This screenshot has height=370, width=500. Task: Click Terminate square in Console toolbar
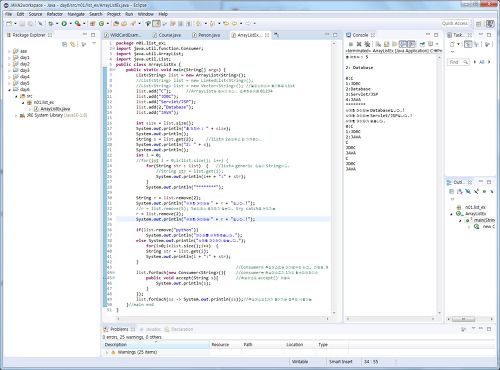tap(351, 44)
